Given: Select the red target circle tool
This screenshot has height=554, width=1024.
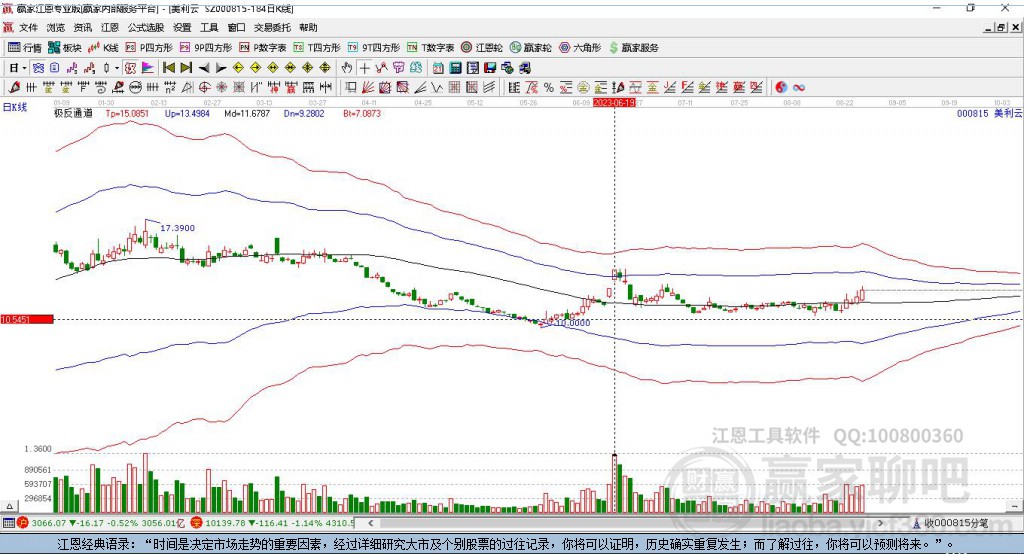Looking at the screenshot, I should click(x=204, y=88).
